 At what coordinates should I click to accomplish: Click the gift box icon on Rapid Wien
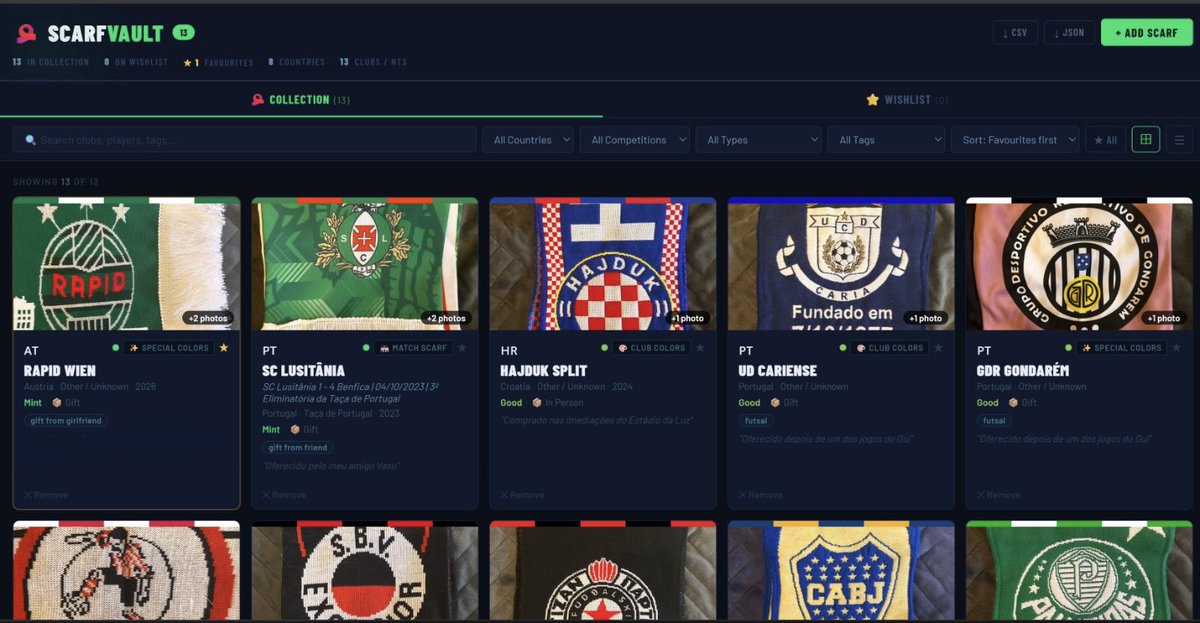[57, 403]
